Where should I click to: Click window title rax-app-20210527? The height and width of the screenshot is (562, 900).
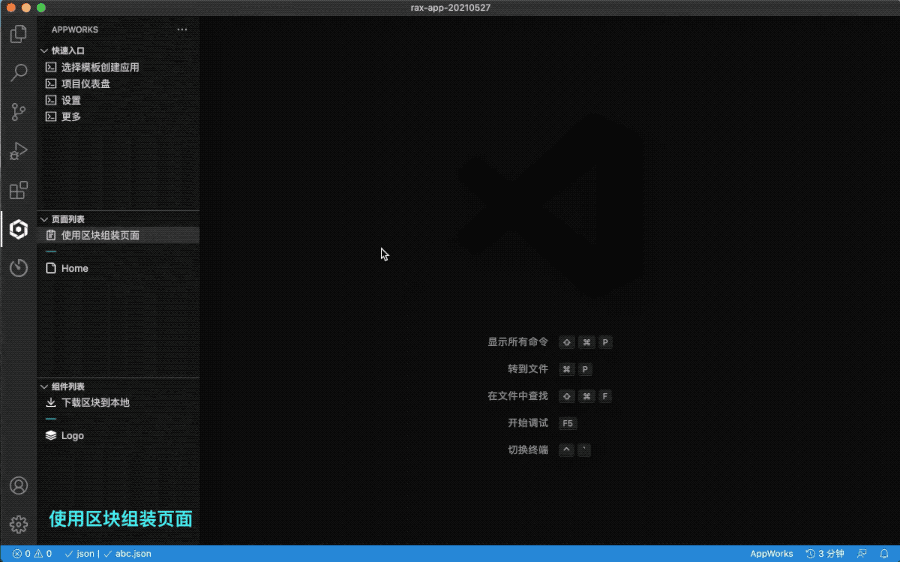450,7
